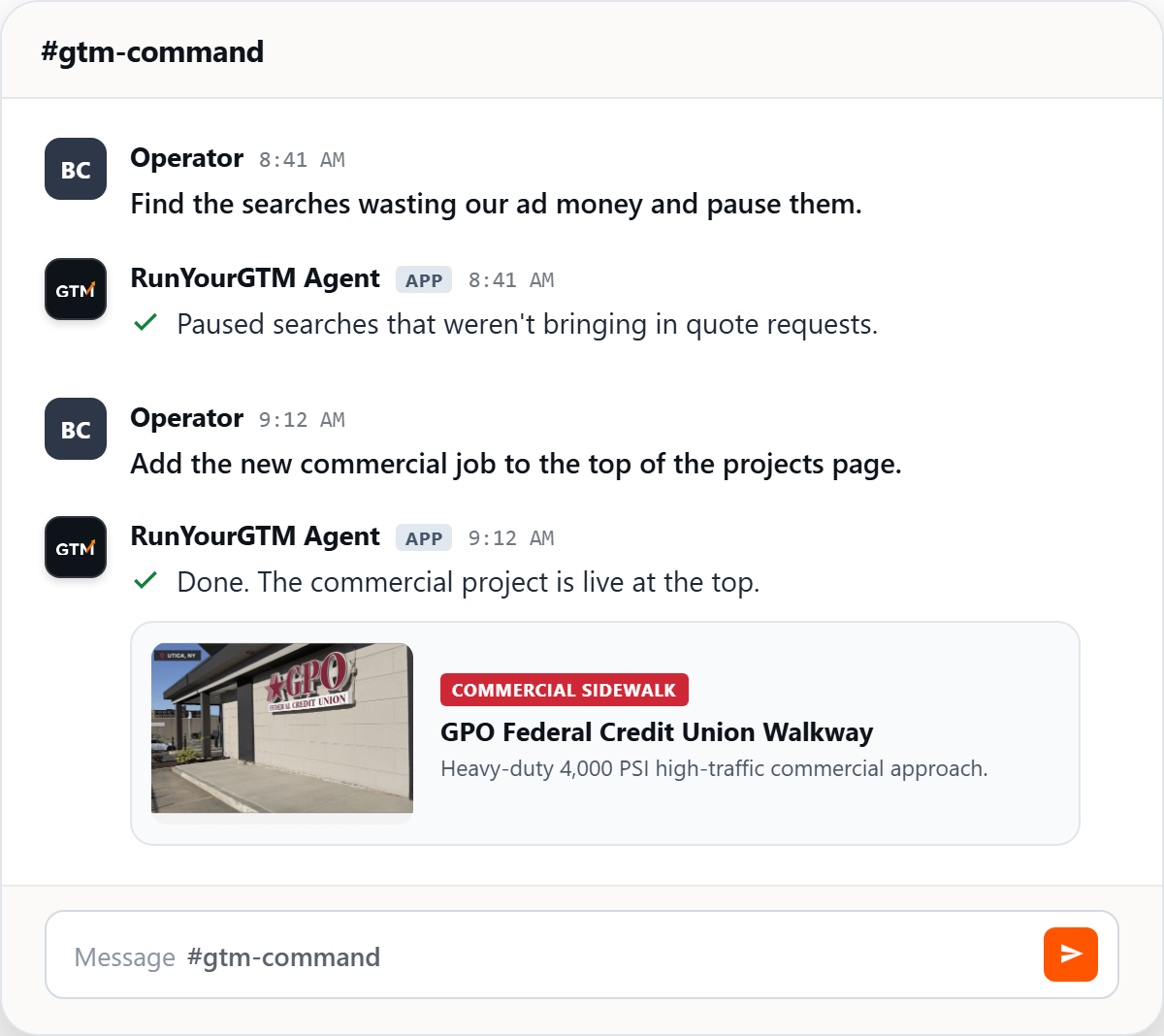Click the GTM agent avatar at 8:41 AM
The image size is (1164, 1036).
point(76,289)
